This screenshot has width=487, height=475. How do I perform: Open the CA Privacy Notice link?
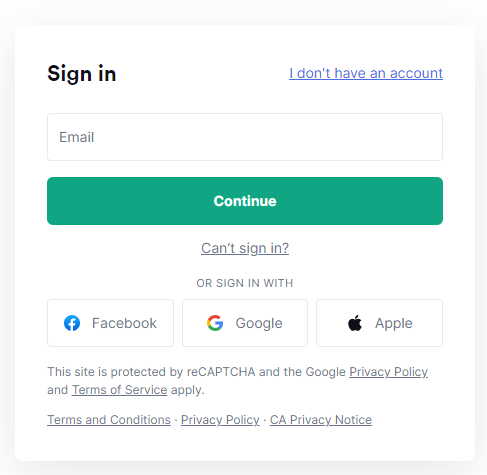point(321,420)
